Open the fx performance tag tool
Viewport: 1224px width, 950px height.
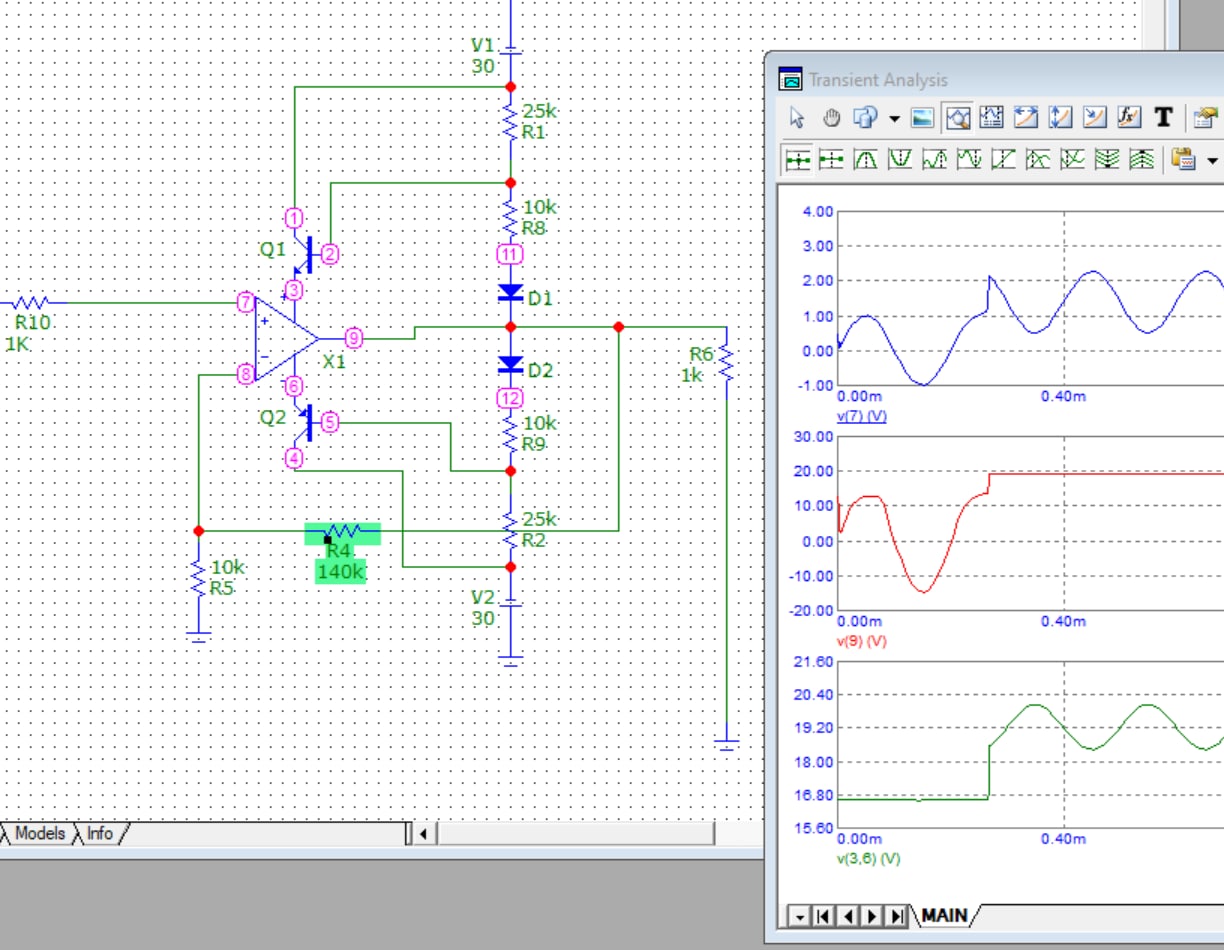[x=1129, y=118]
